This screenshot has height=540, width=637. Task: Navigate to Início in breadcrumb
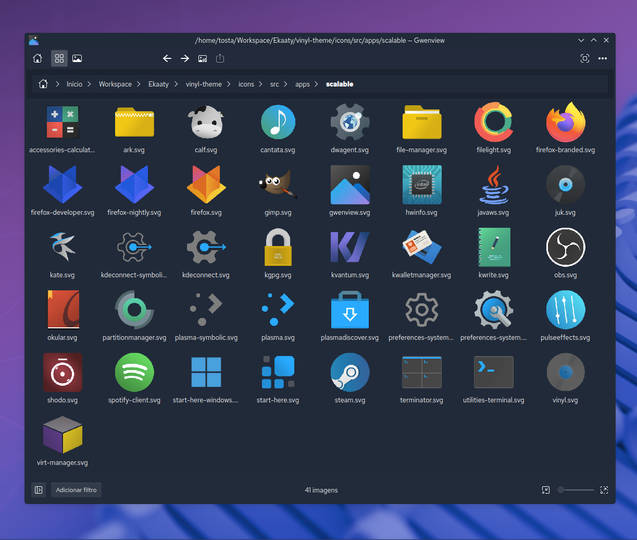pos(74,84)
